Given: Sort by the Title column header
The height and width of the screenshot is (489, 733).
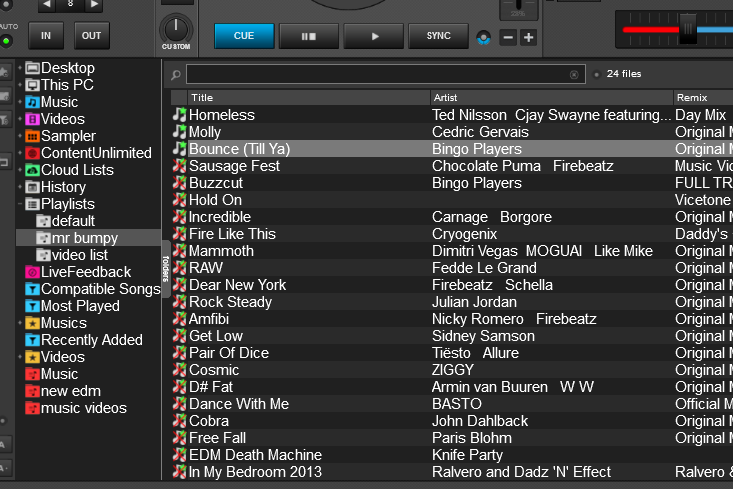Looking at the screenshot, I should click(x=309, y=98).
